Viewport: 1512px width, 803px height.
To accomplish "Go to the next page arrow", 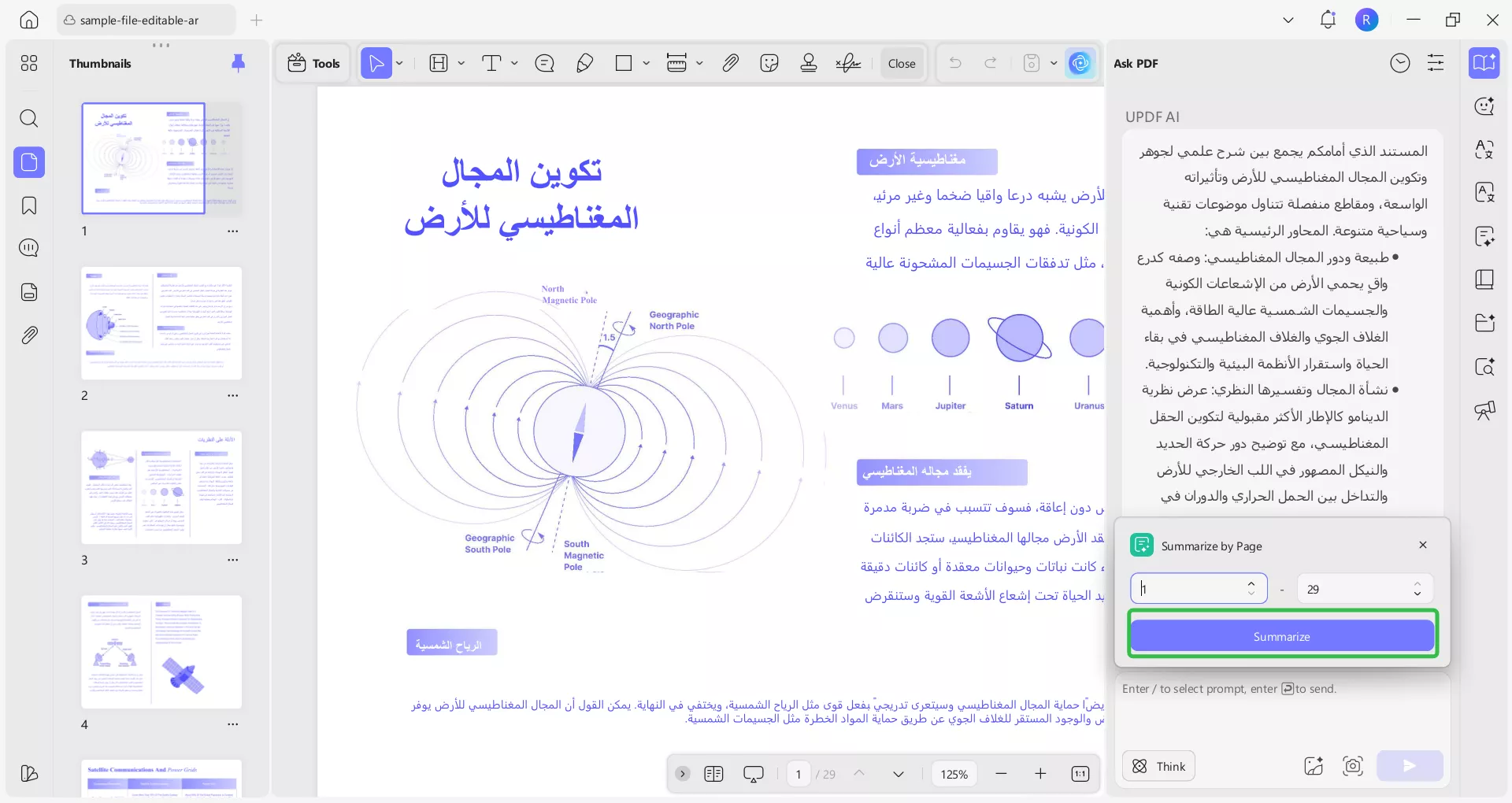I will pos(899,774).
